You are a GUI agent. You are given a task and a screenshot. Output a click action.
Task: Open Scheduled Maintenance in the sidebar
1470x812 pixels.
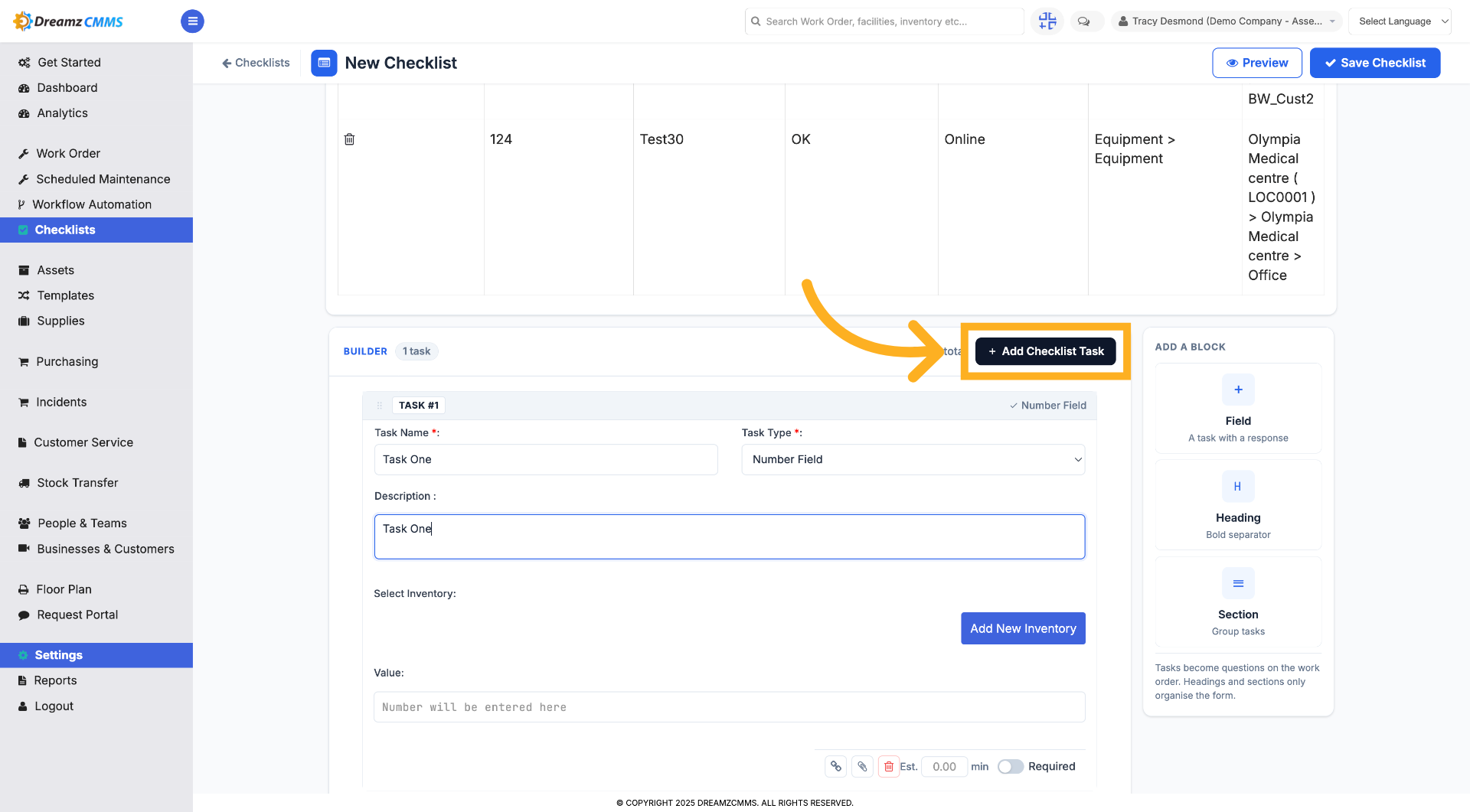pos(103,179)
